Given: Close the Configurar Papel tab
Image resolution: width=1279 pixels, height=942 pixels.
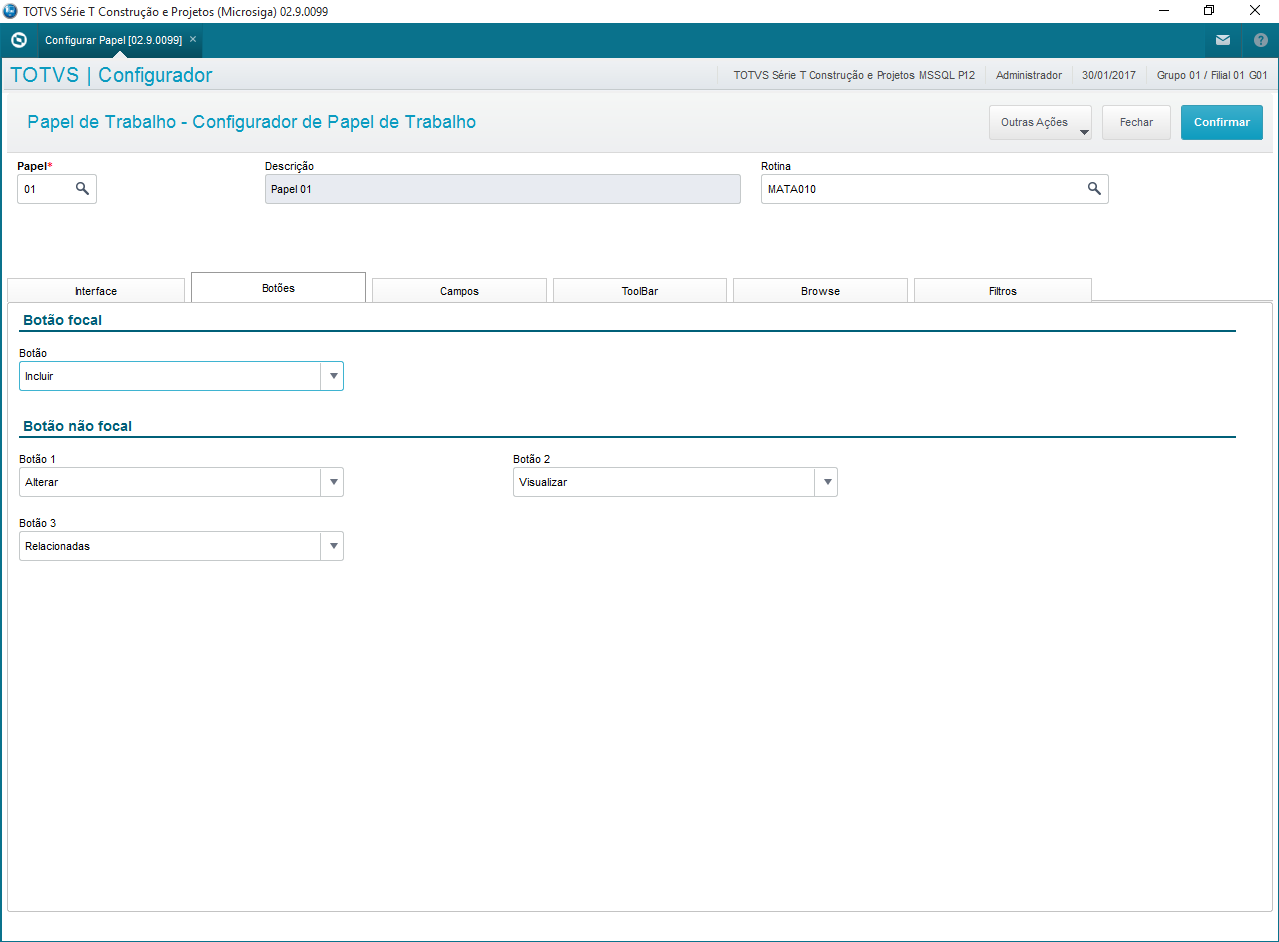Looking at the screenshot, I should (193, 39).
